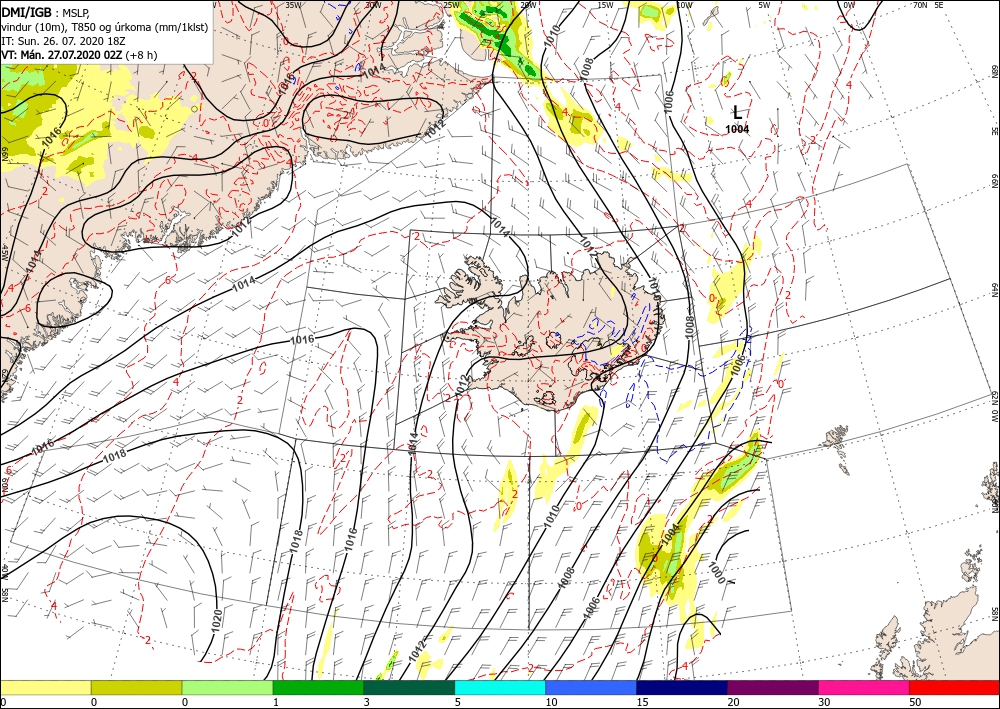This screenshot has width=1000, height=709.
Task: Select the red 50 mm legend swatch
Action: pos(954,687)
